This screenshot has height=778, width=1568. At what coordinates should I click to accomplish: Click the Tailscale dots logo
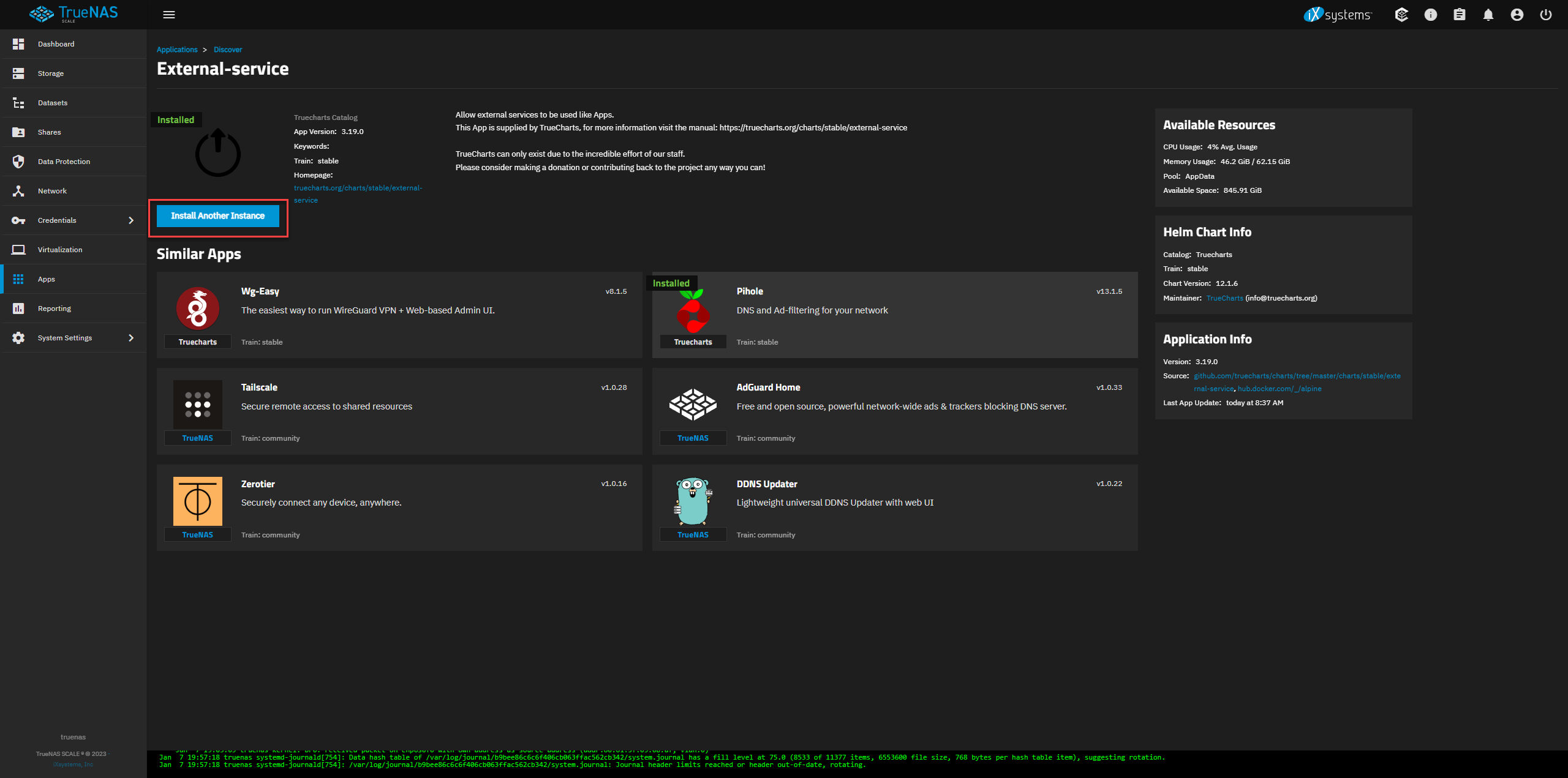tap(198, 405)
